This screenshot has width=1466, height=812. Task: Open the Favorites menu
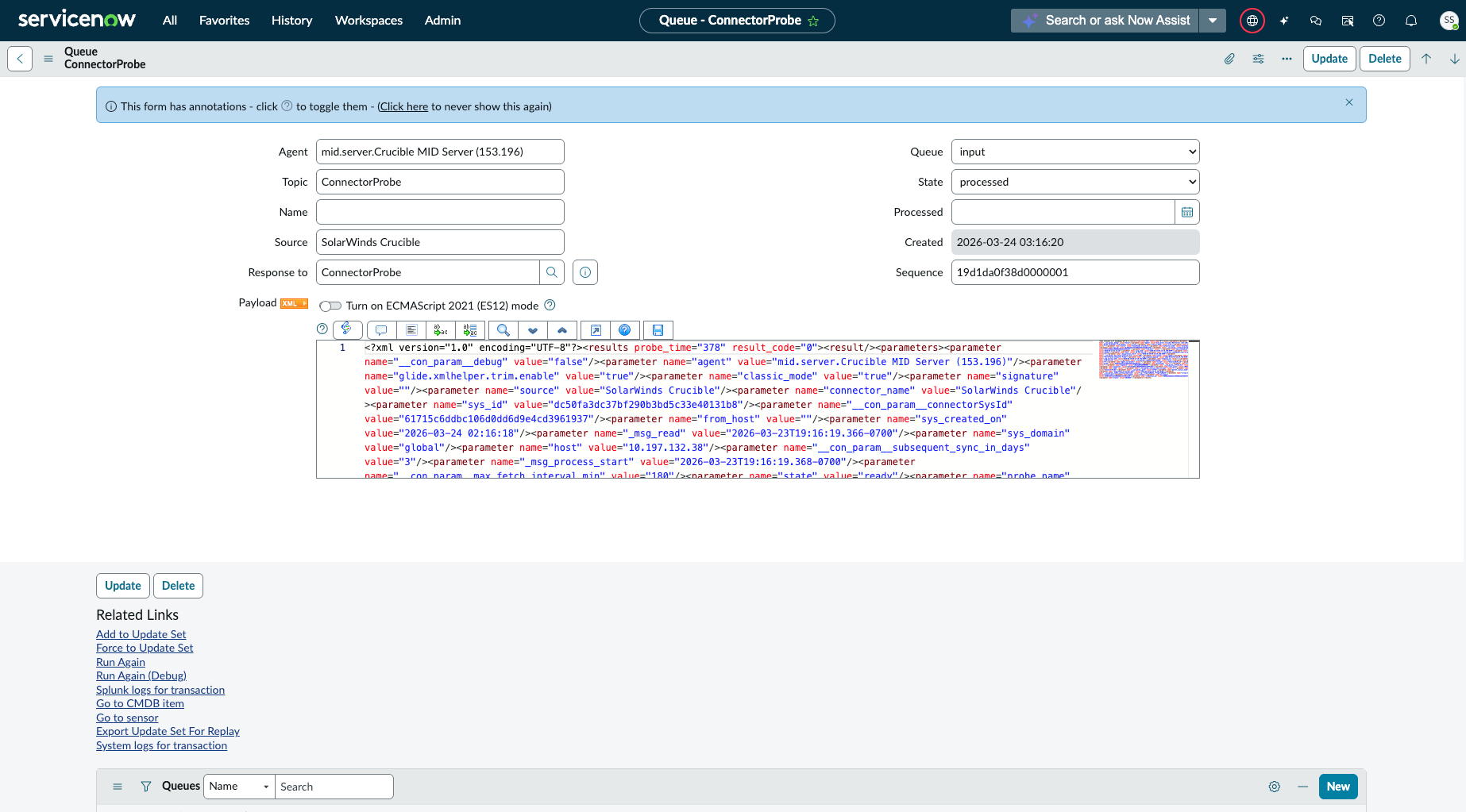(x=224, y=21)
